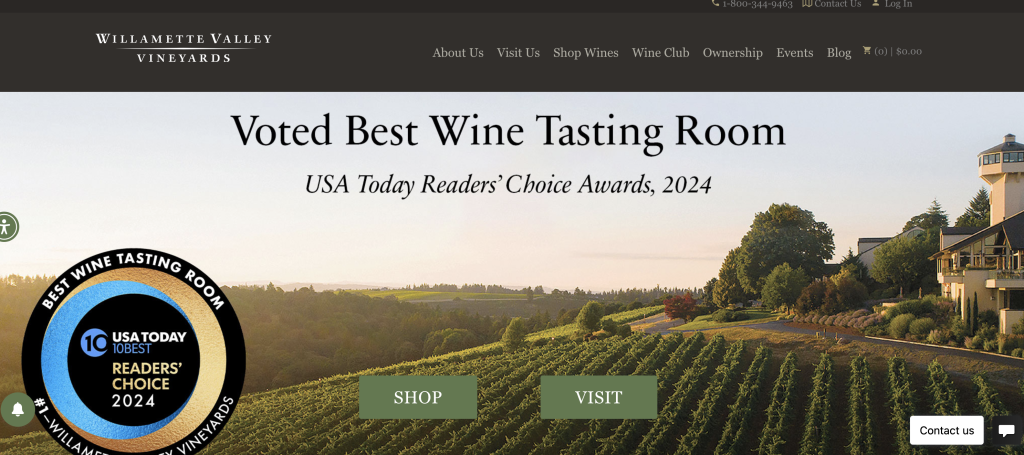This screenshot has width=1024, height=455.
Task: Open the notification bell icon
Action: click(x=18, y=409)
